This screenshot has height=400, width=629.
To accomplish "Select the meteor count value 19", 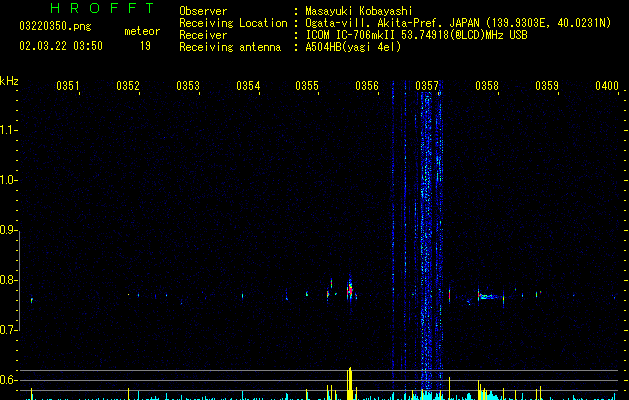I will click(145, 46).
